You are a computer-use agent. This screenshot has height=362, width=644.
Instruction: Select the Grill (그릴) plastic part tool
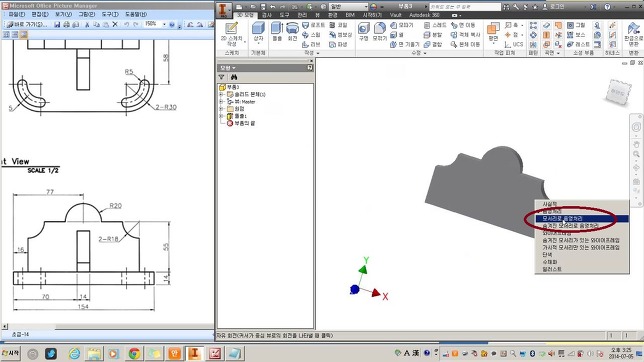[576, 25]
